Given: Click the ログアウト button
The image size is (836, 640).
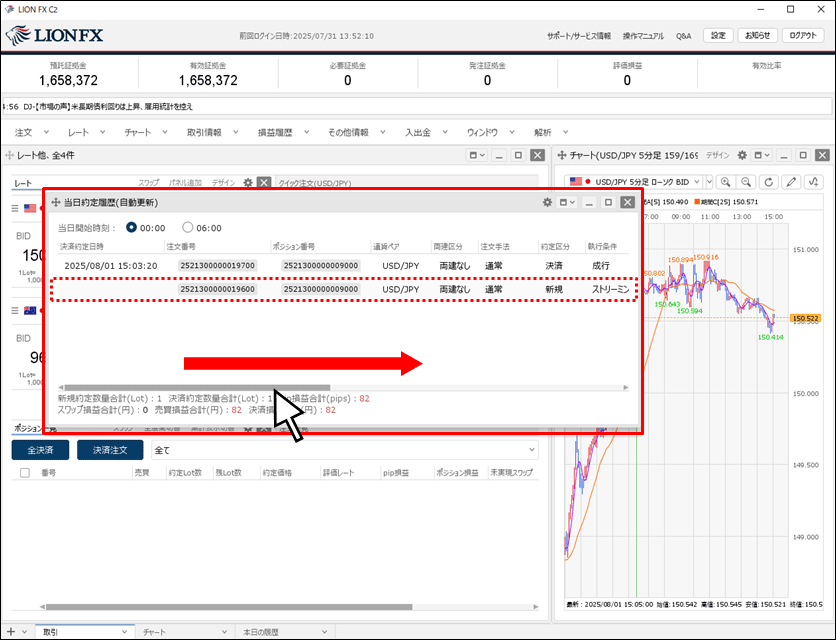Looking at the screenshot, I should 802,35.
